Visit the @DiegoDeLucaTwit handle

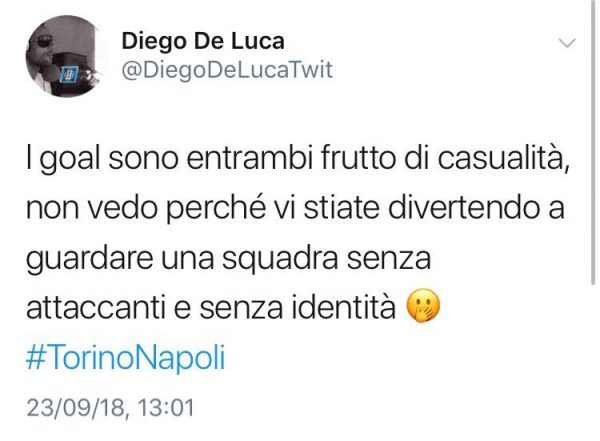pyautogui.click(x=227, y=70)
